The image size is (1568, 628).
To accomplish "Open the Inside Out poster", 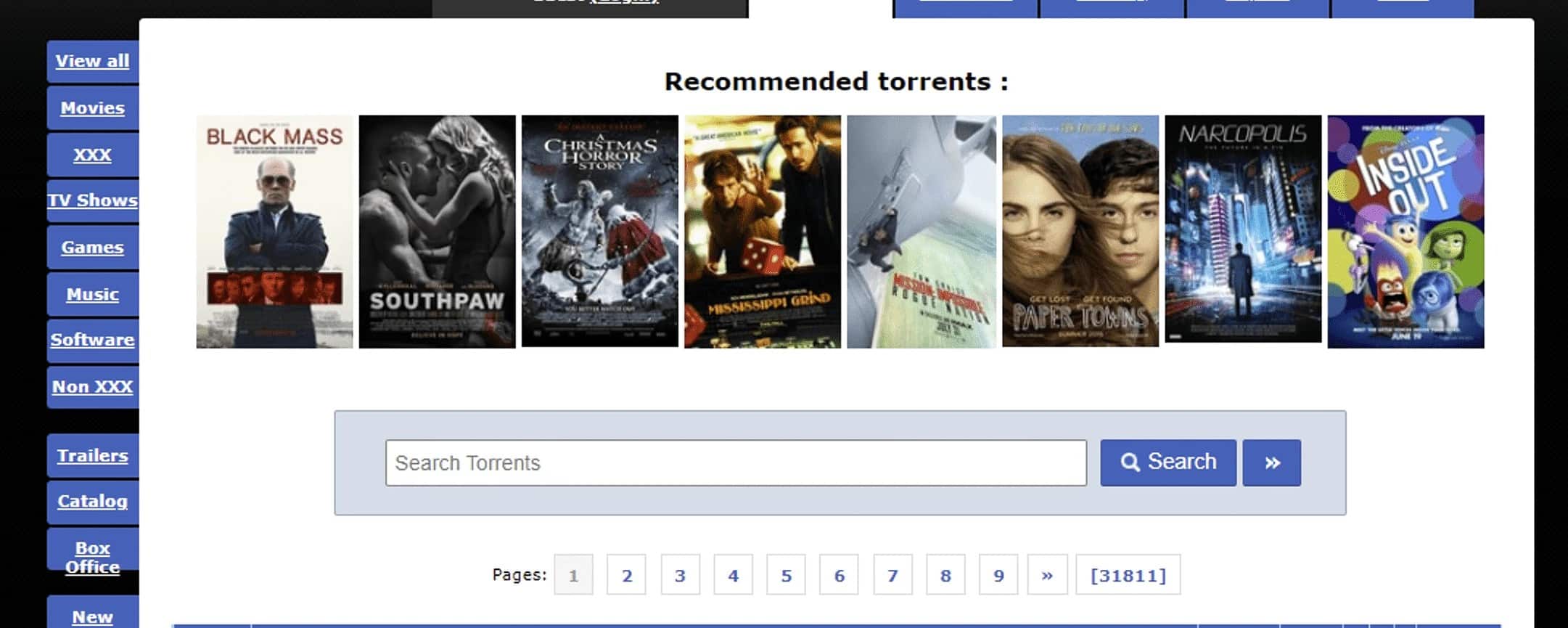I will [1405, 232].
